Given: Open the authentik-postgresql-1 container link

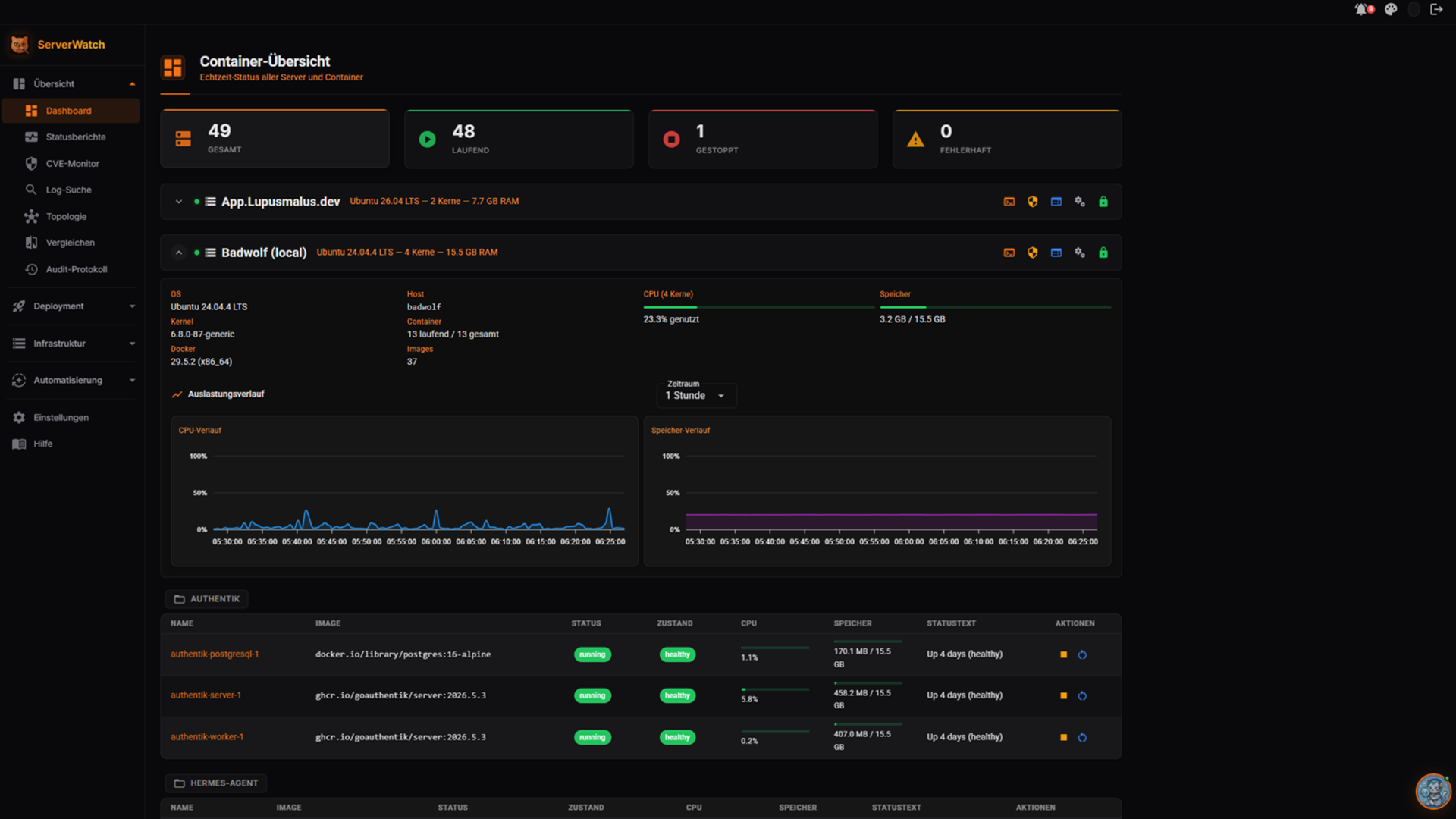Looking at the screenshot, I should 215,654.
